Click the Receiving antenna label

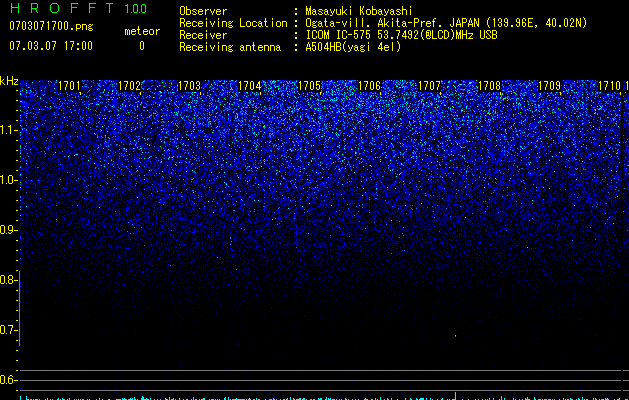pos(230,47)
